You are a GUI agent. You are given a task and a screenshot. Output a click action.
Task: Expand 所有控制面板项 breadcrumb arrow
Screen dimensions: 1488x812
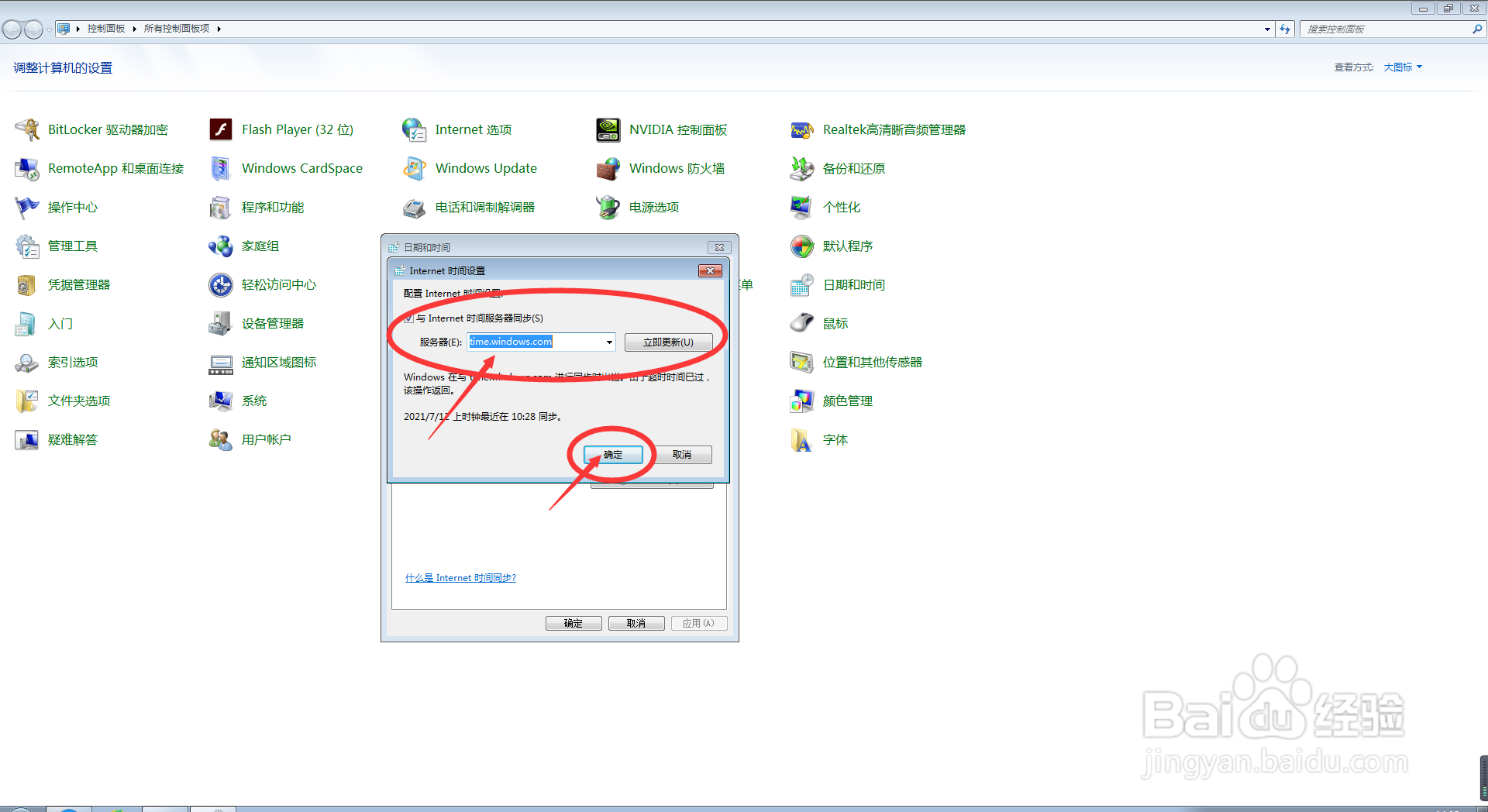pos(219,29)
